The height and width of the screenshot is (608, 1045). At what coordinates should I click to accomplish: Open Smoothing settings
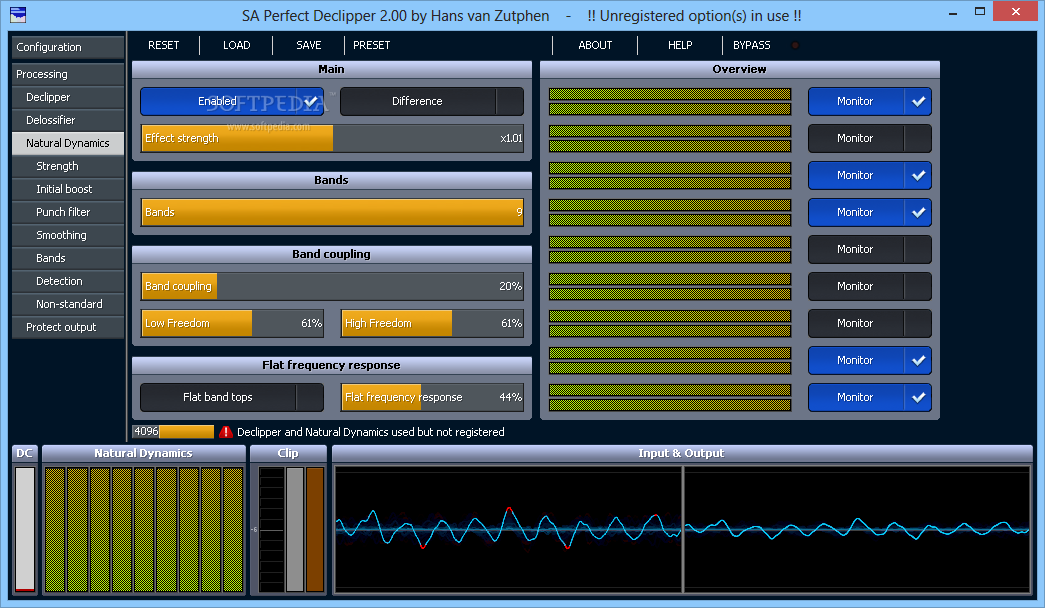click(x=68, y=235)
